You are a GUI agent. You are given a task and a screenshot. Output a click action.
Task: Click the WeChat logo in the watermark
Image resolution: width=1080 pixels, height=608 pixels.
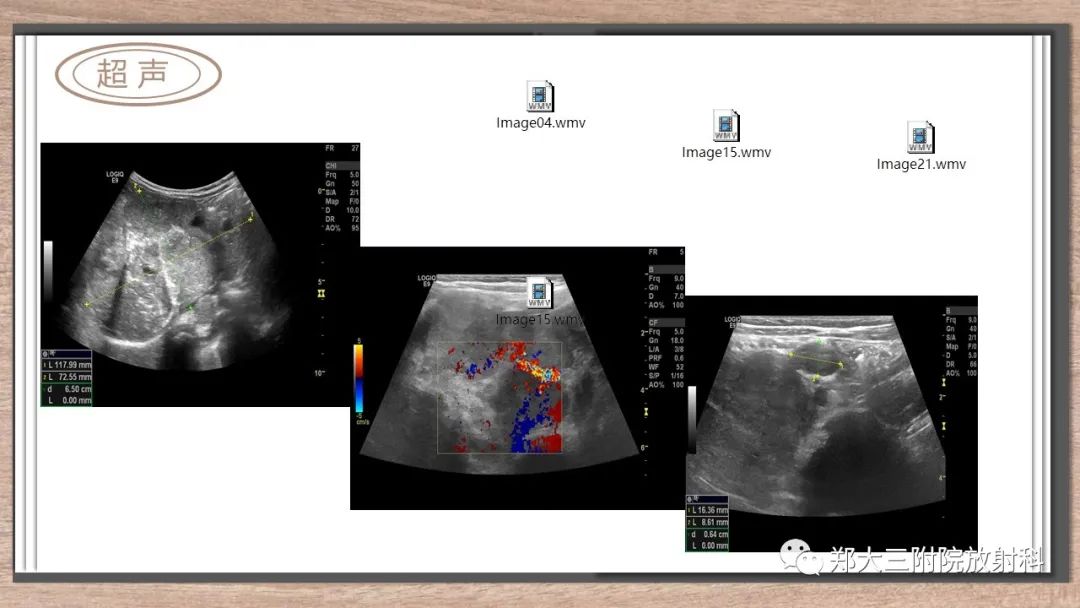[x=800, y=556]
